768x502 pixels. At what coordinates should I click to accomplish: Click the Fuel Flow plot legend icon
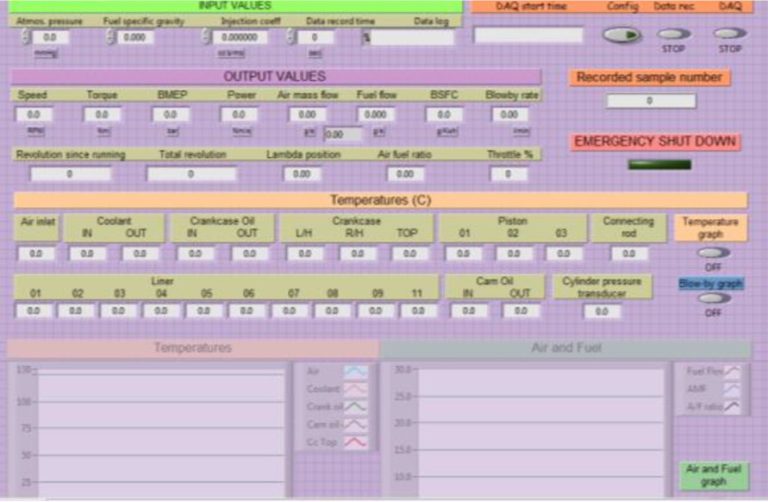tap(733, 371)
